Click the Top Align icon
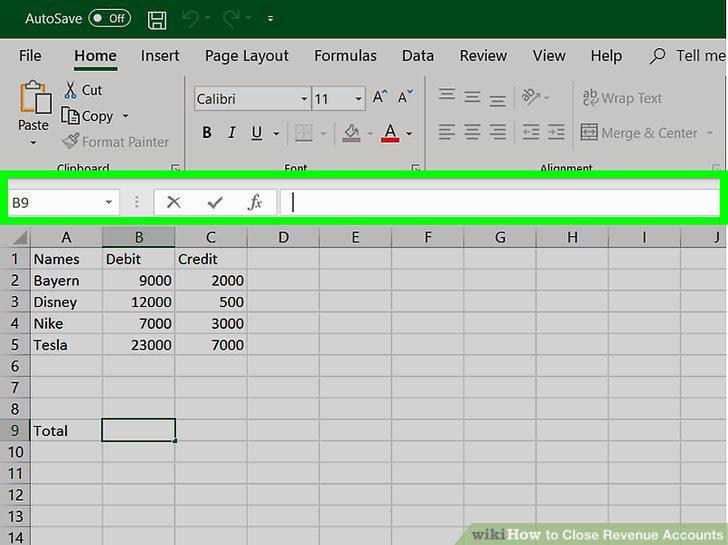The height and width of the screenshot is (545, 728). click(x=447, y=96)
